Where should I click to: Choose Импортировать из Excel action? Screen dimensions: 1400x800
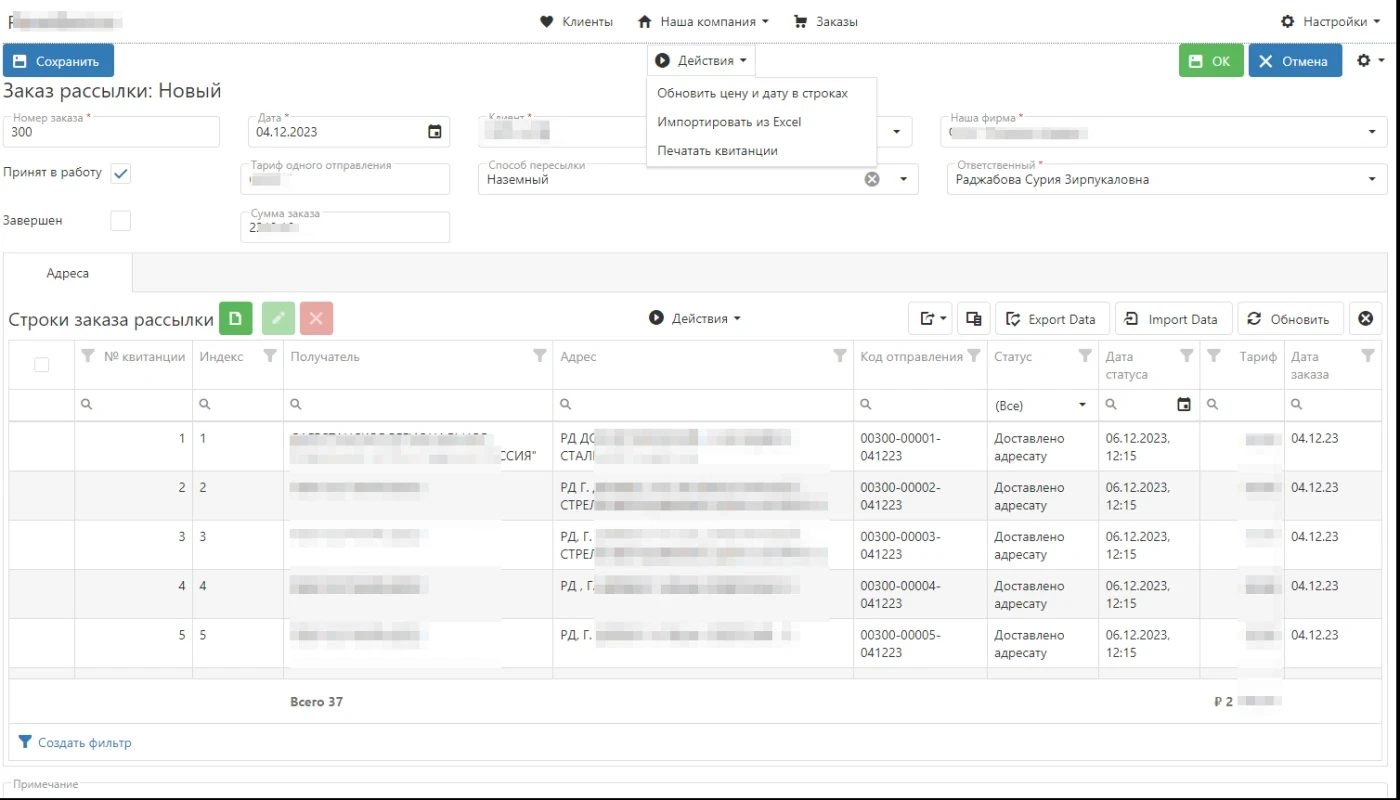click(729, 122)
